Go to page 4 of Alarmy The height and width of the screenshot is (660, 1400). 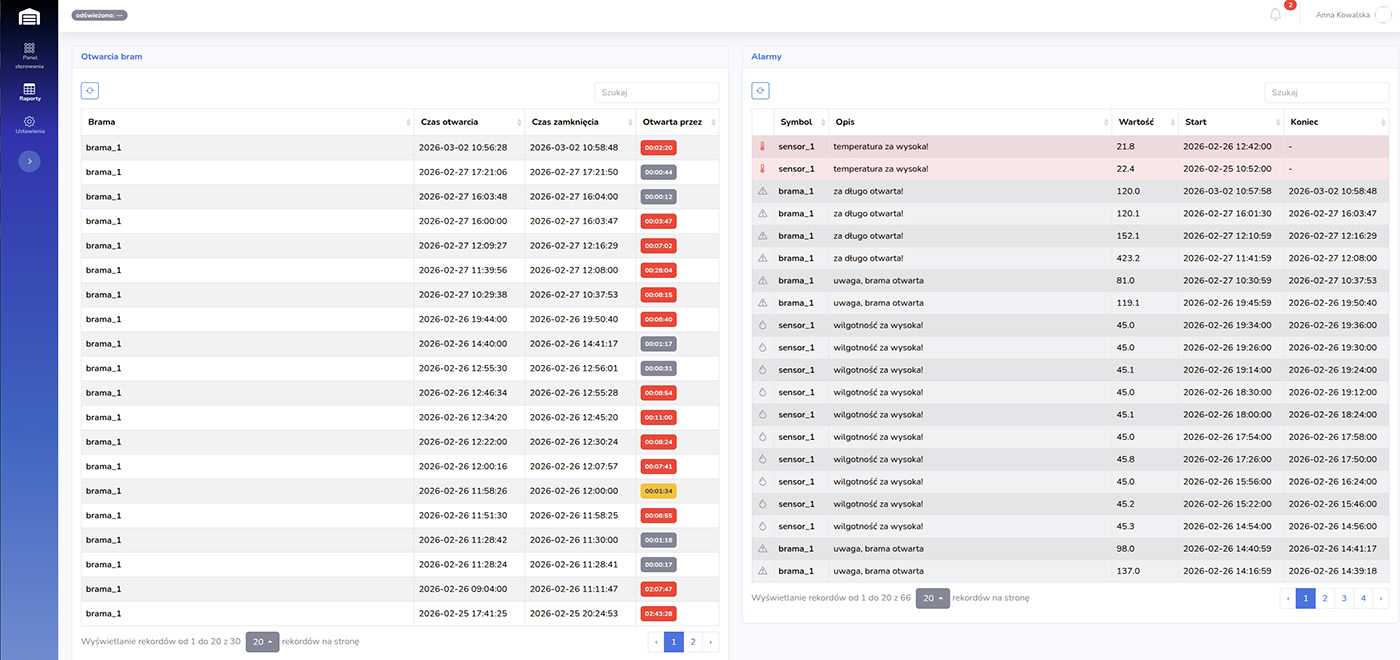point(1362,598)
